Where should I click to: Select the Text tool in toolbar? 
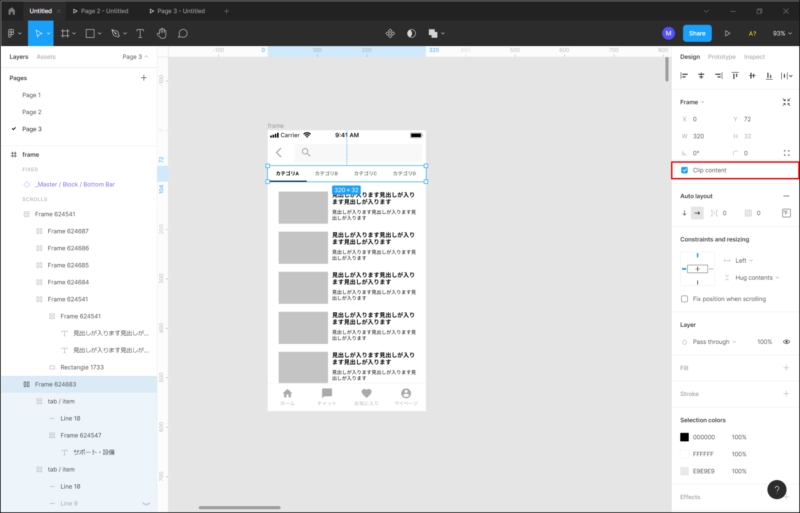coord(139,33)
